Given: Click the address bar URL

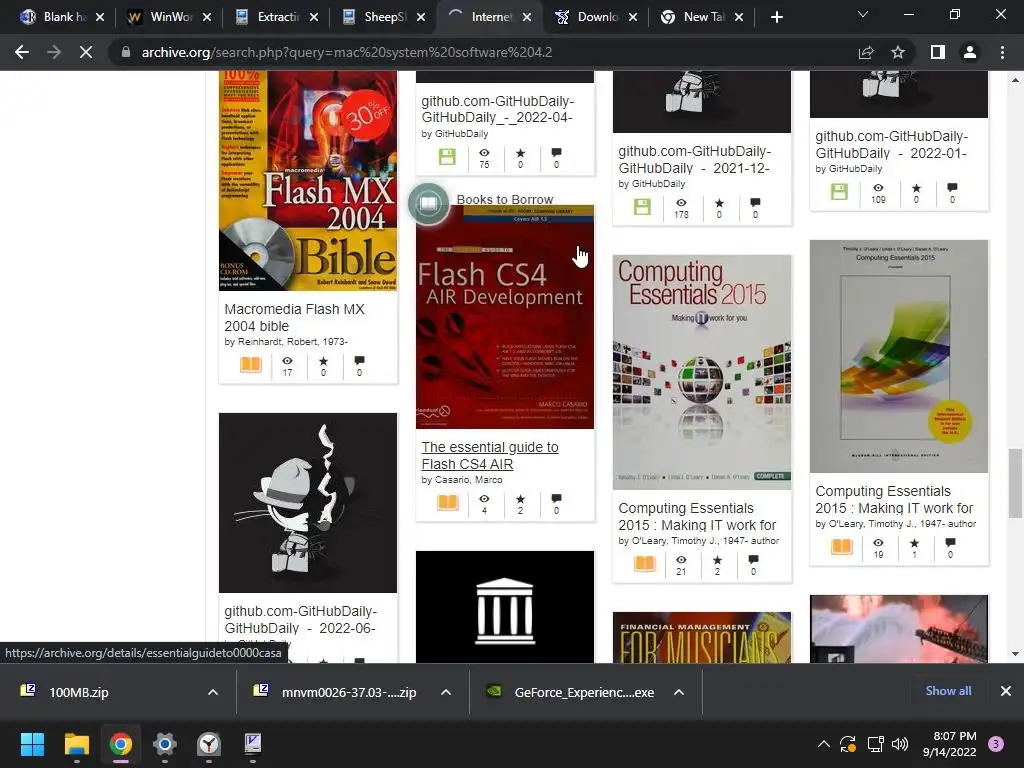Looking at the screenshot, I should [x=347, y=52].
